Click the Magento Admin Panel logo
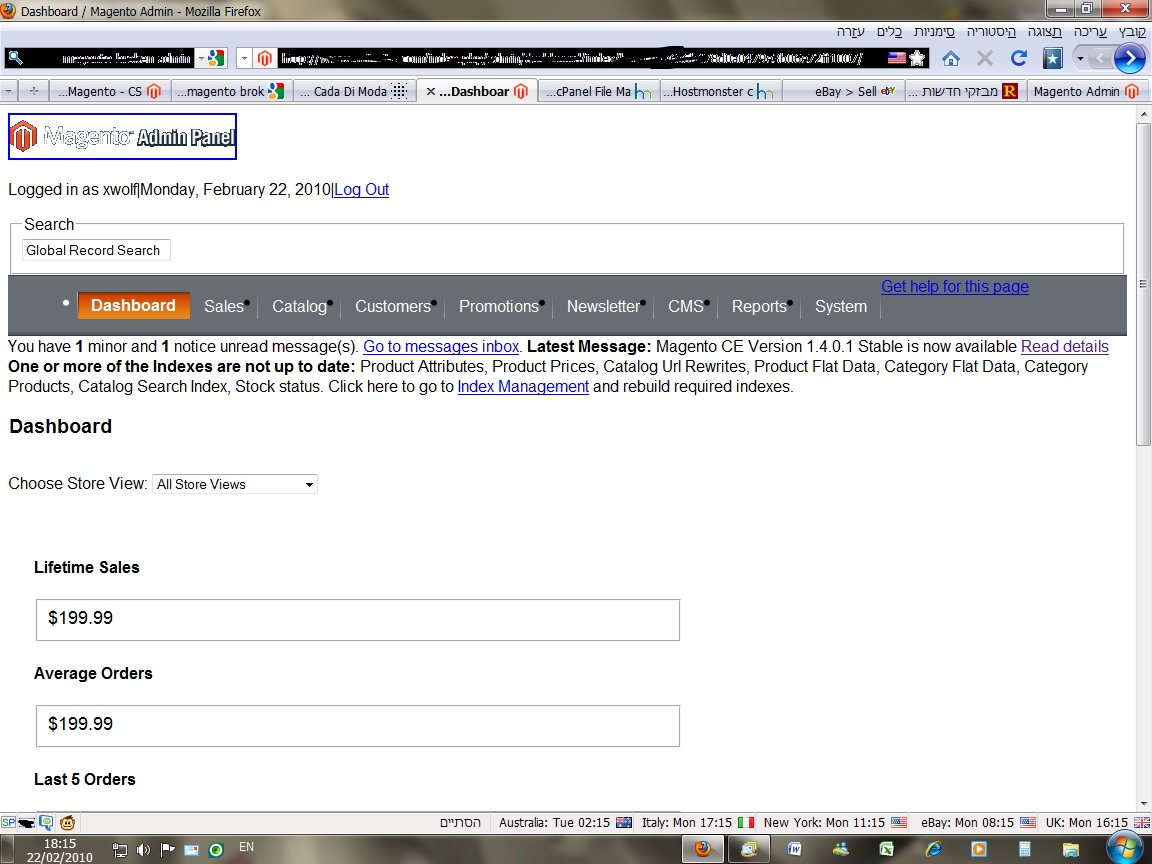The width and height of the screenshot is (1152, 864). (122, 137)
